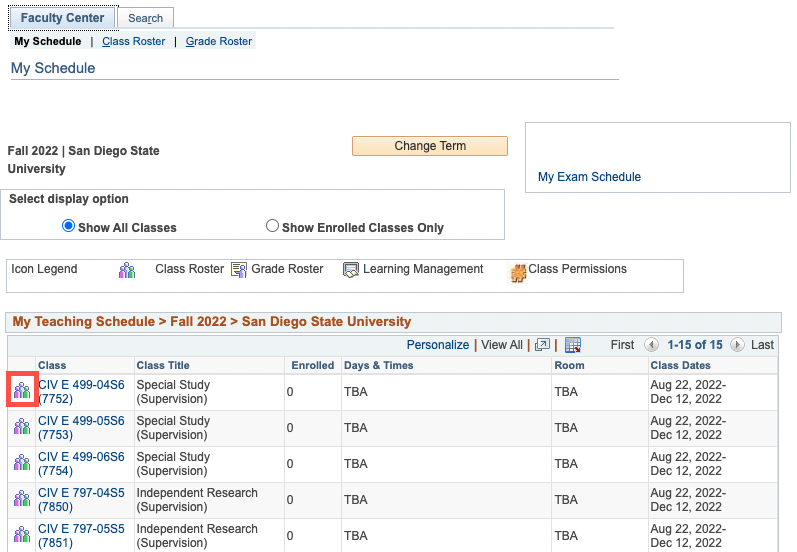
Task: Open My Exam Schedule link
Action: (x=589, y=176)
